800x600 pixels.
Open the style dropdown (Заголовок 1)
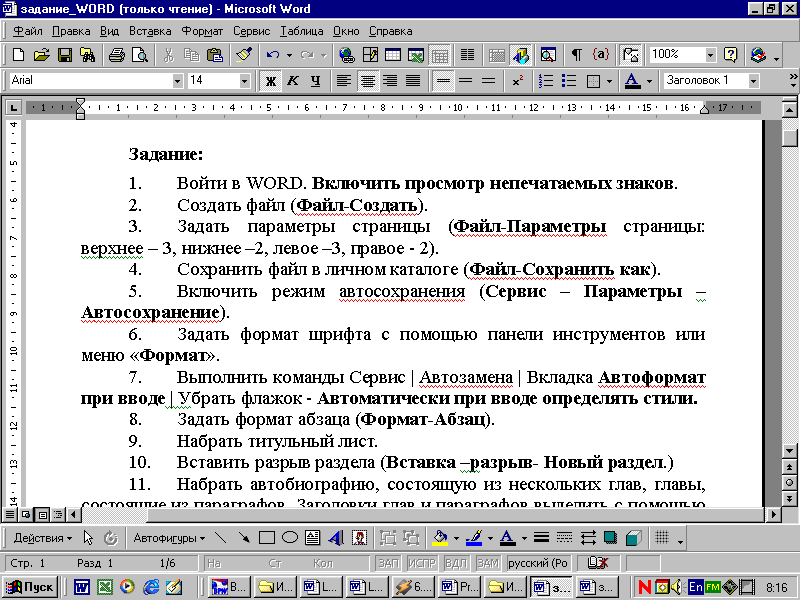753,81
